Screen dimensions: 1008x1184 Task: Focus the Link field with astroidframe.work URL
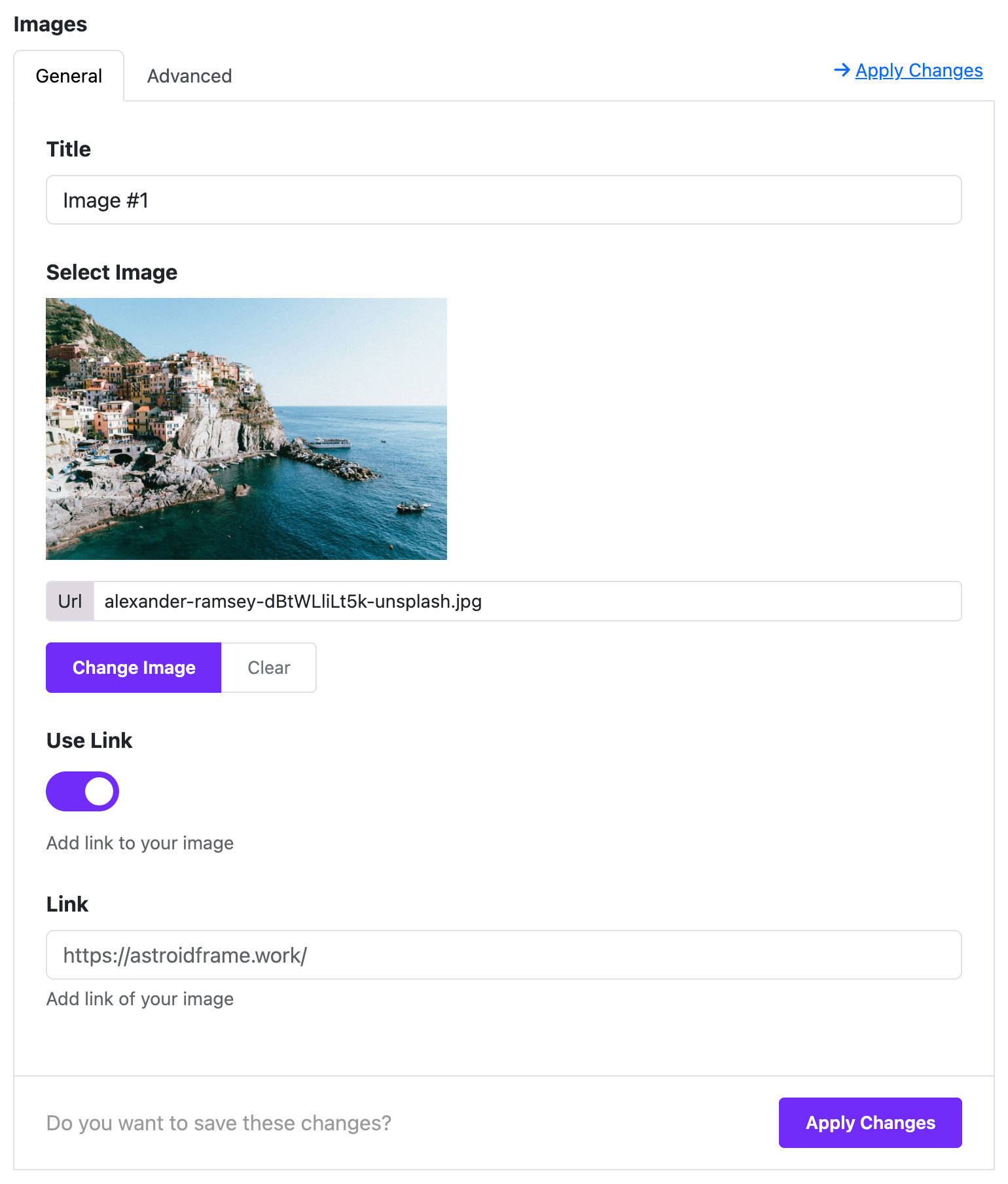(x=503, y=955)
